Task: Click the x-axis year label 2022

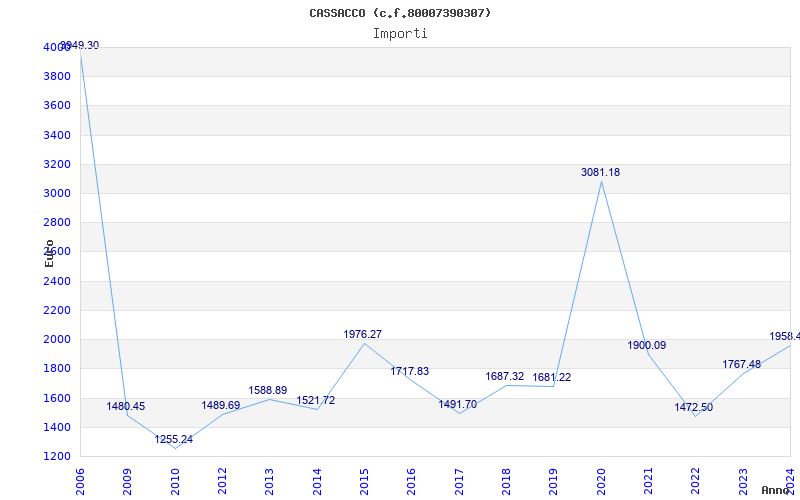Action: coord(696,482)
